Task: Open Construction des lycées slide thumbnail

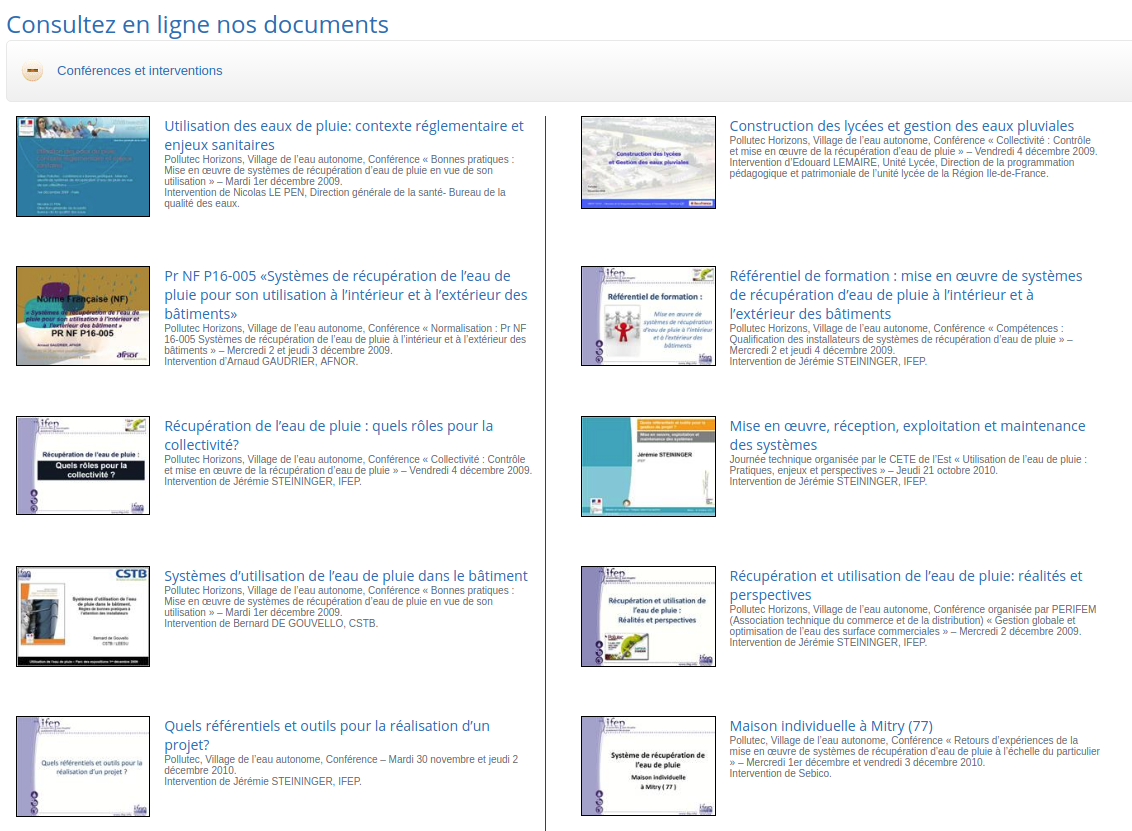Action: (648, 162)
